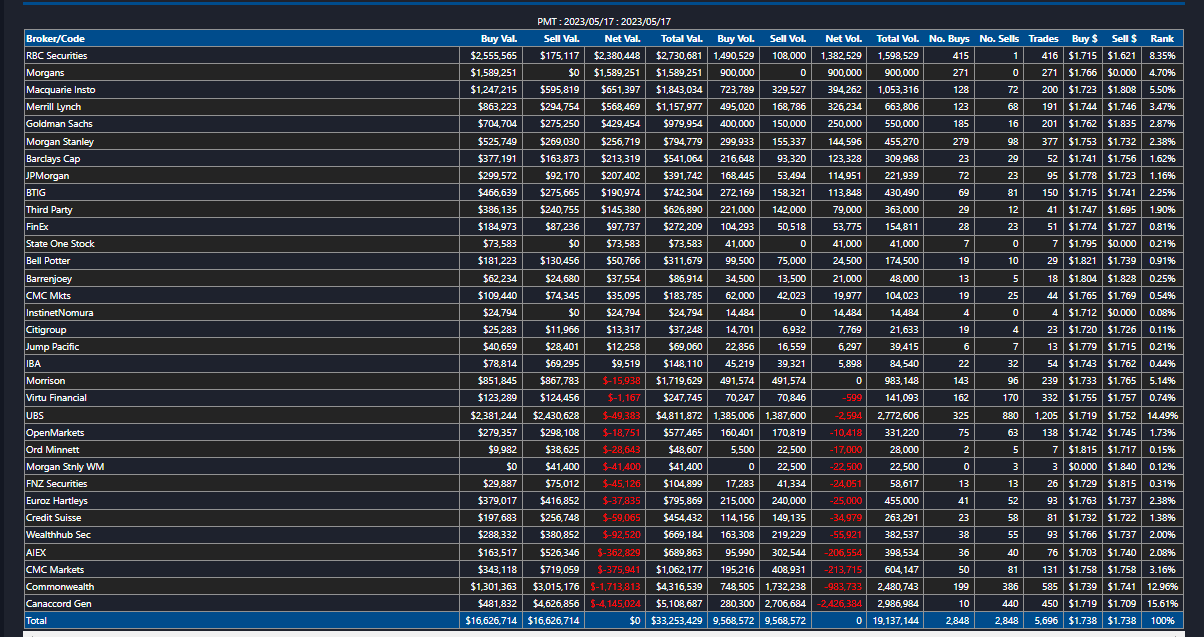This screenshot has height=637, width=1204.
Task: Select the Euroz Hartleys broker name
Action: (57, 501)
